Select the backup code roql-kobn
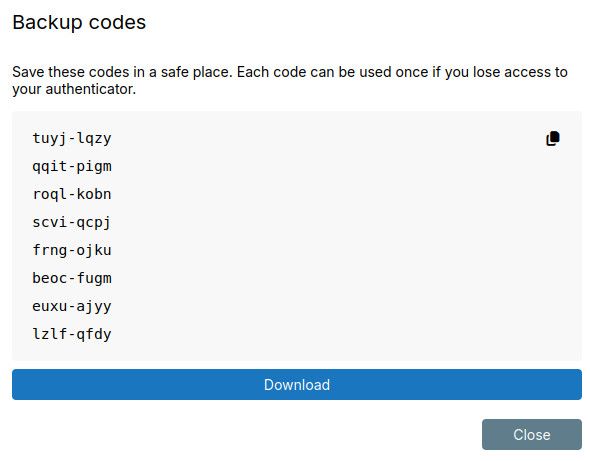Image resolution: width=590 pixels, height=461 pixels. coord(72,194)
